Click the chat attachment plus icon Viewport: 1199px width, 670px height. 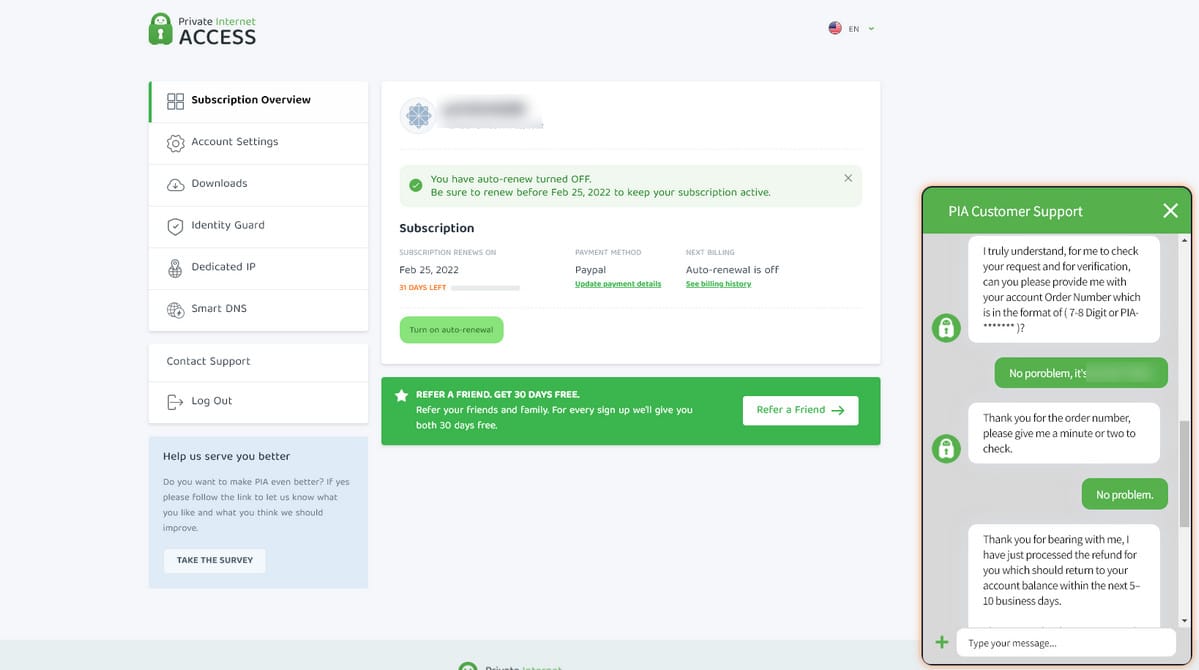pos(942,642)
